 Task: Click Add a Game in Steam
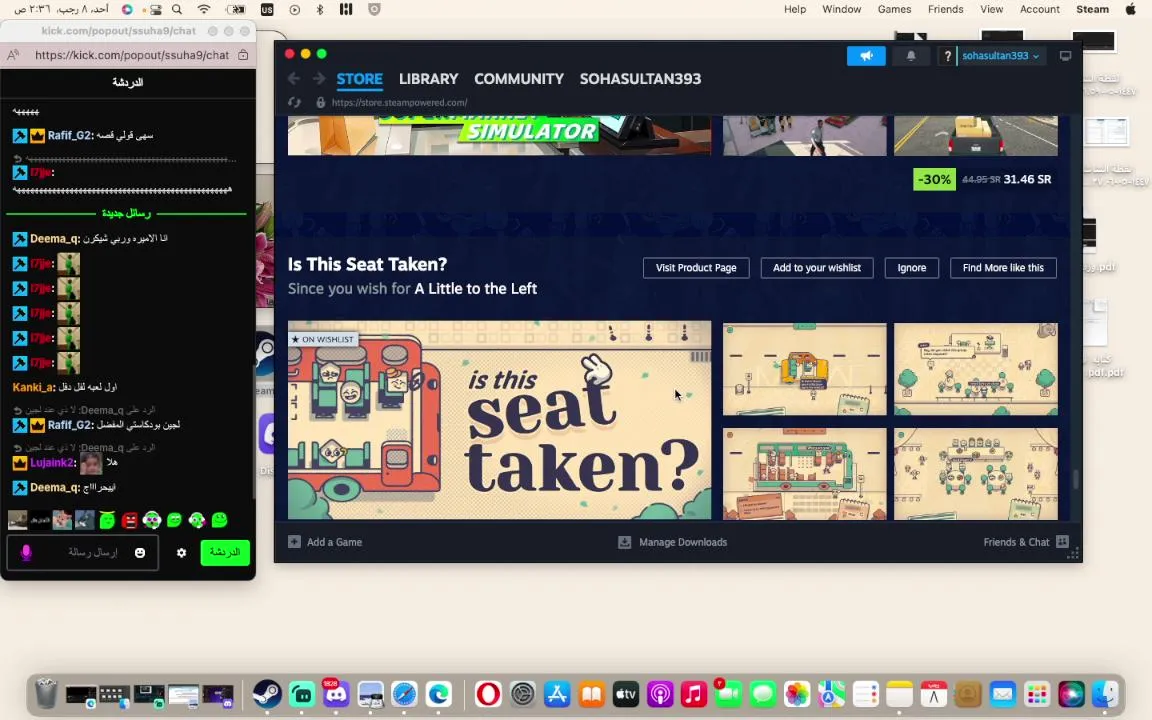[325, 542]
